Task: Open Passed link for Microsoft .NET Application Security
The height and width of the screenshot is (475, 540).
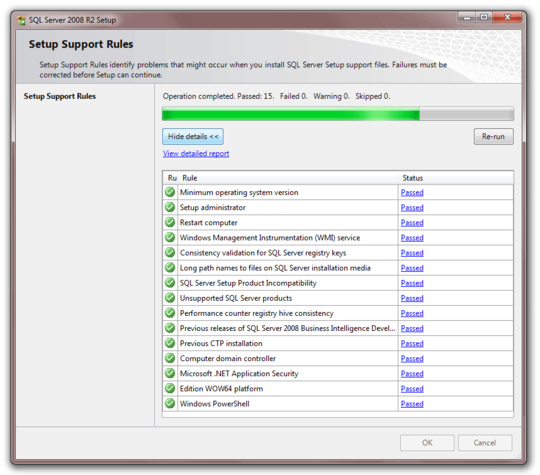Action: [412, 374]
